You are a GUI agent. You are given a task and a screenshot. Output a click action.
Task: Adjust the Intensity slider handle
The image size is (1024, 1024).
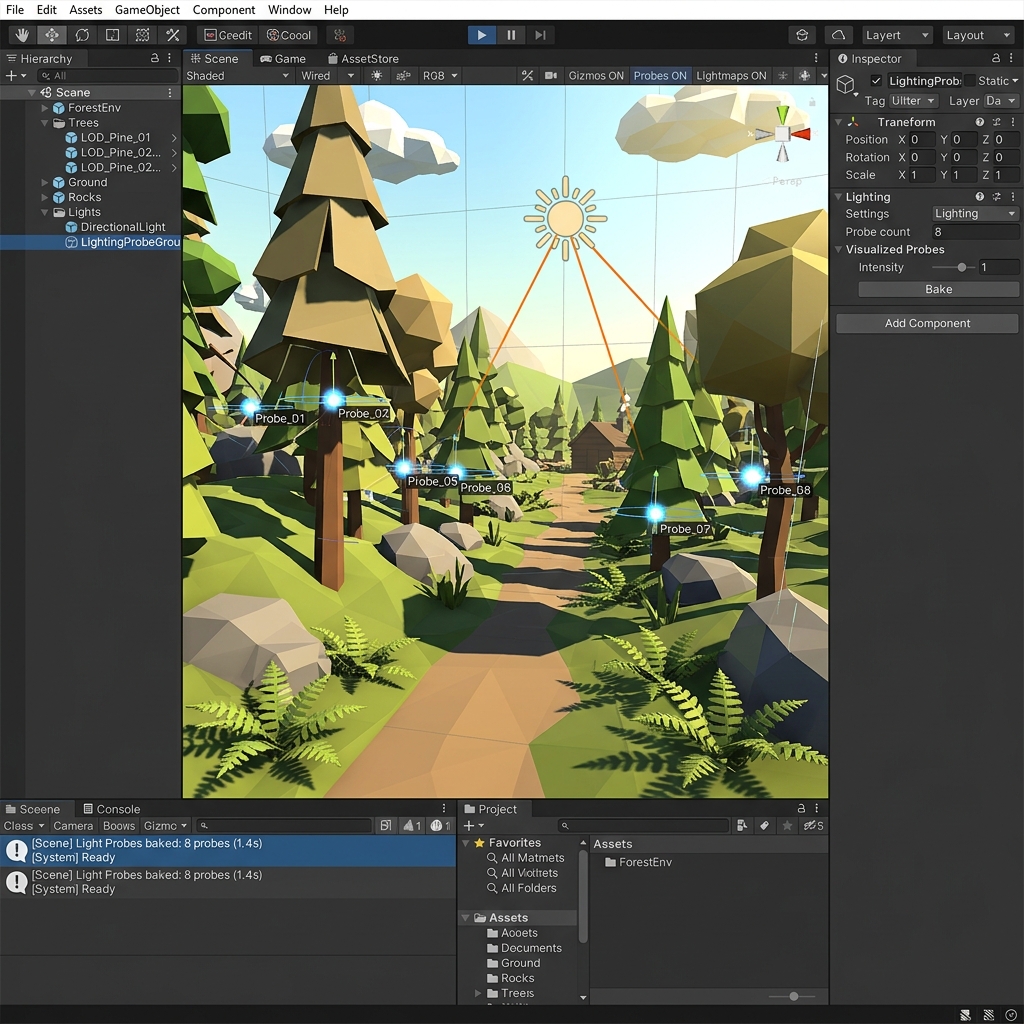961,267
